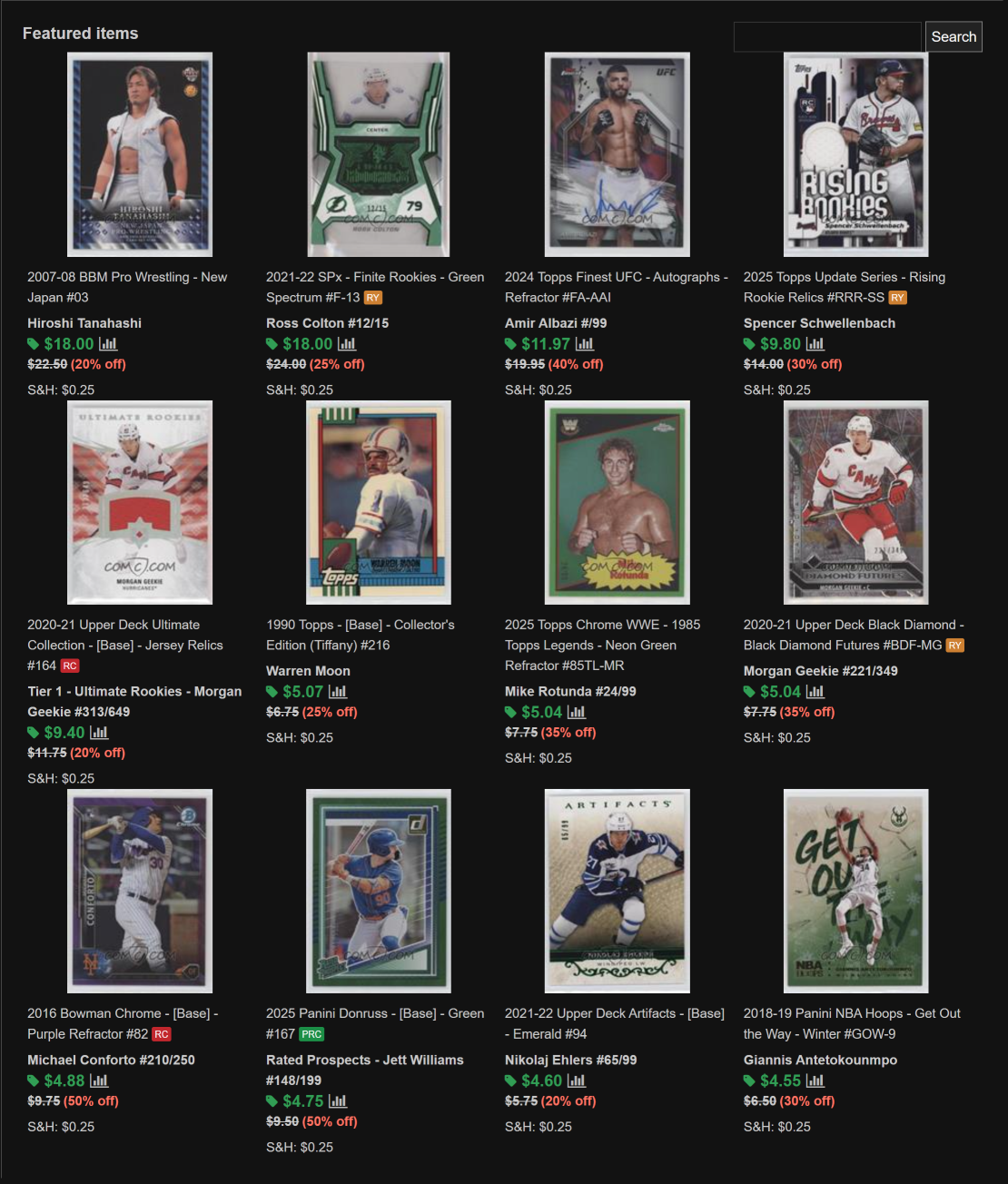Open price chart icon for Hiroshi Tanahashi
Viewport: 1008px width, 1184px height.
point(108,344)
